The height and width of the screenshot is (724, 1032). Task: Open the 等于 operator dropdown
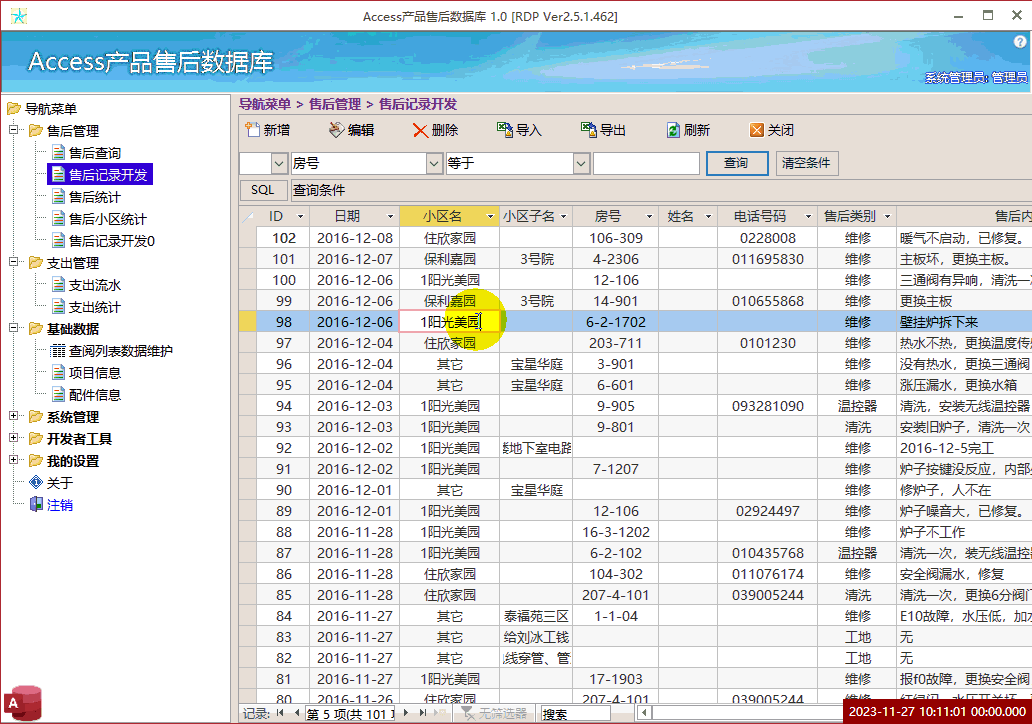[x=581, y=163]
